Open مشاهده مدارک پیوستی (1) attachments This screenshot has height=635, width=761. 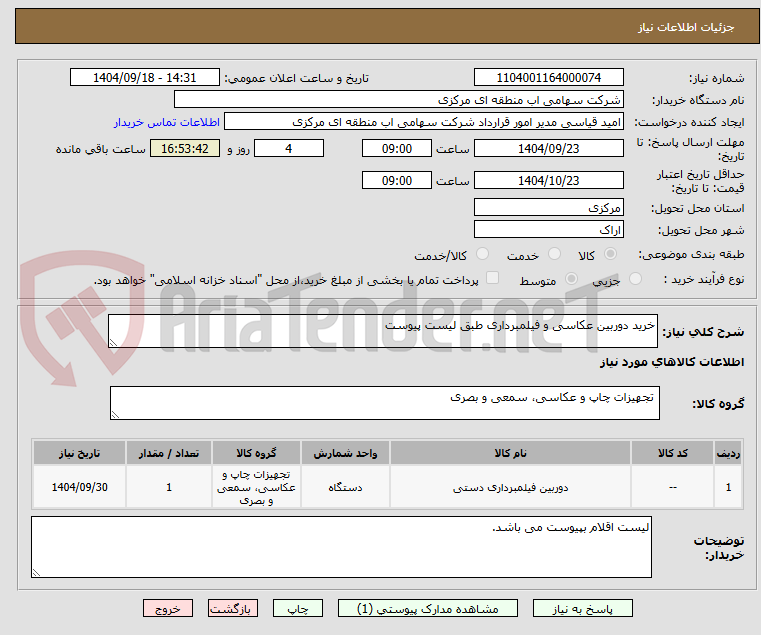click(428, 608)
